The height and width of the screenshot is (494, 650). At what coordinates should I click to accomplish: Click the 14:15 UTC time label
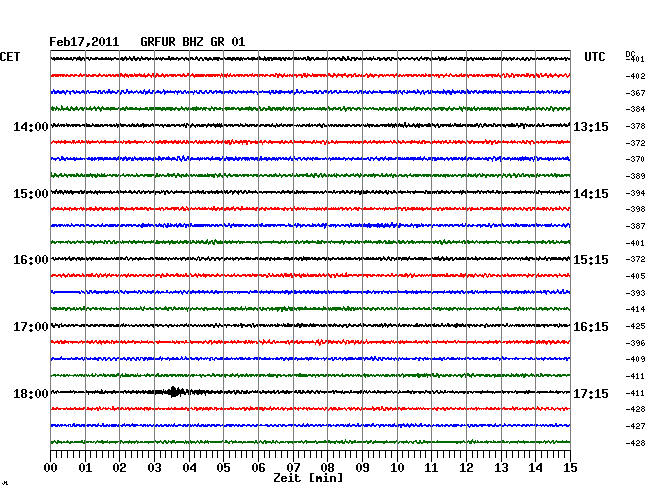pos(591,194)
